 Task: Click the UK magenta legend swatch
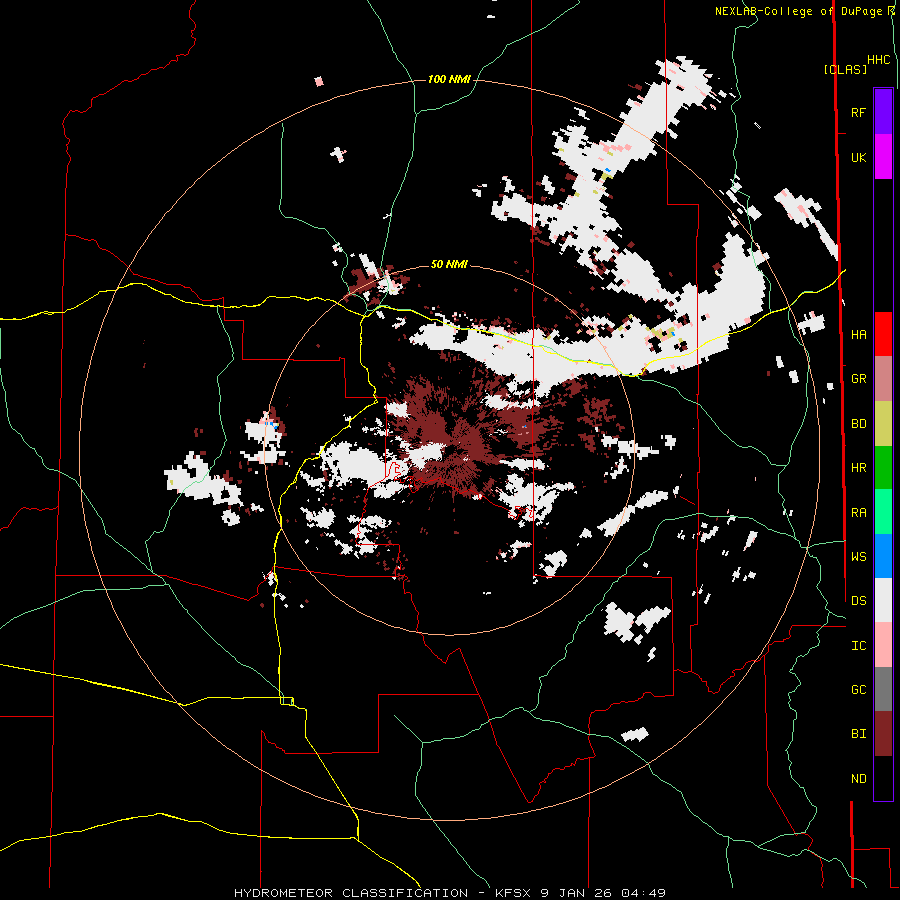pos(883,157)
